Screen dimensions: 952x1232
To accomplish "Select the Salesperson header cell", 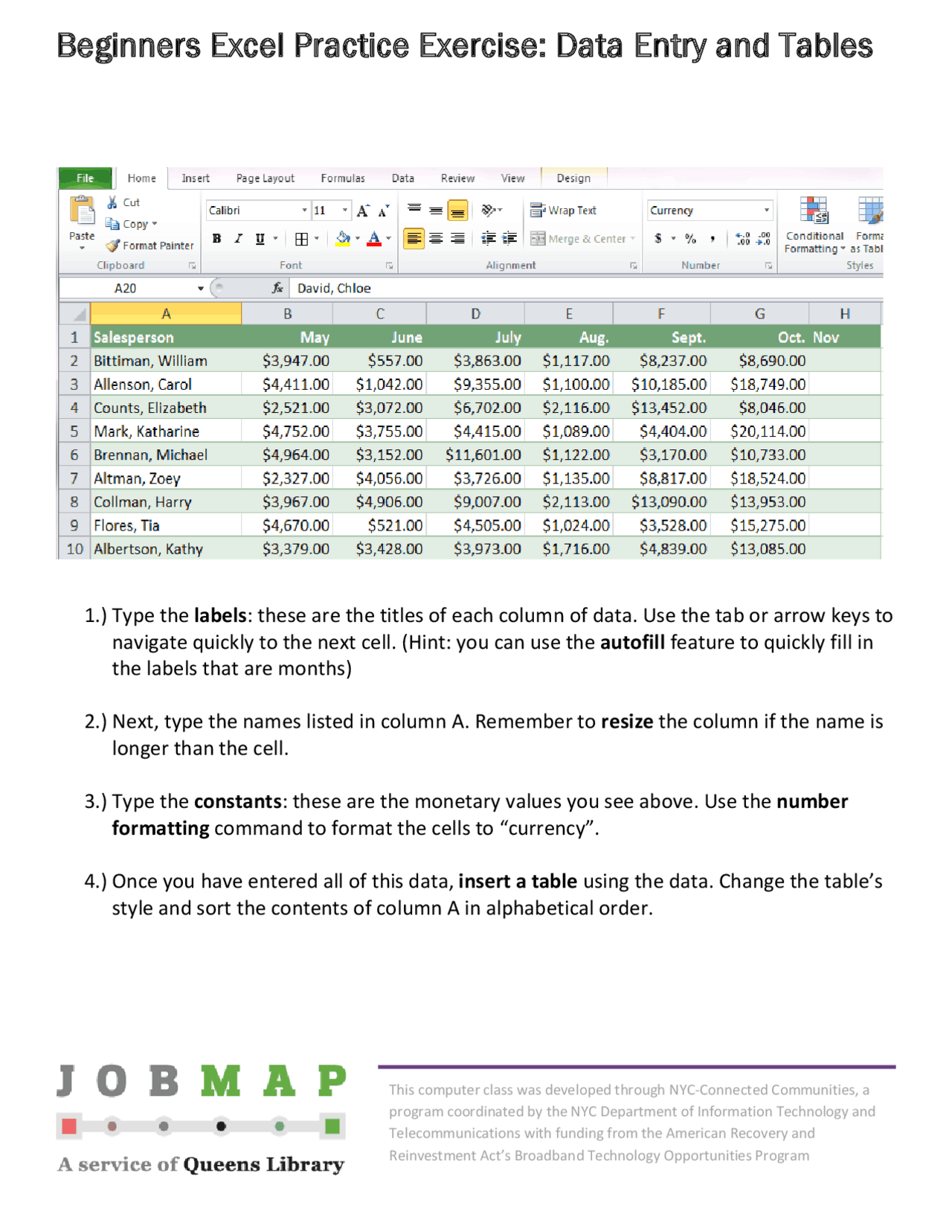I will pyautogui.click(x=165, y=338).
